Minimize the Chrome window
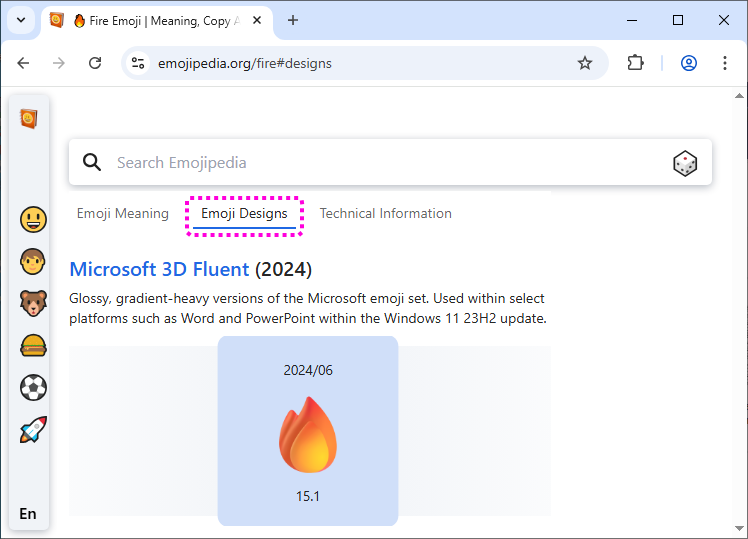The height and width of the screenshot is (539, 748). (632, 21)
